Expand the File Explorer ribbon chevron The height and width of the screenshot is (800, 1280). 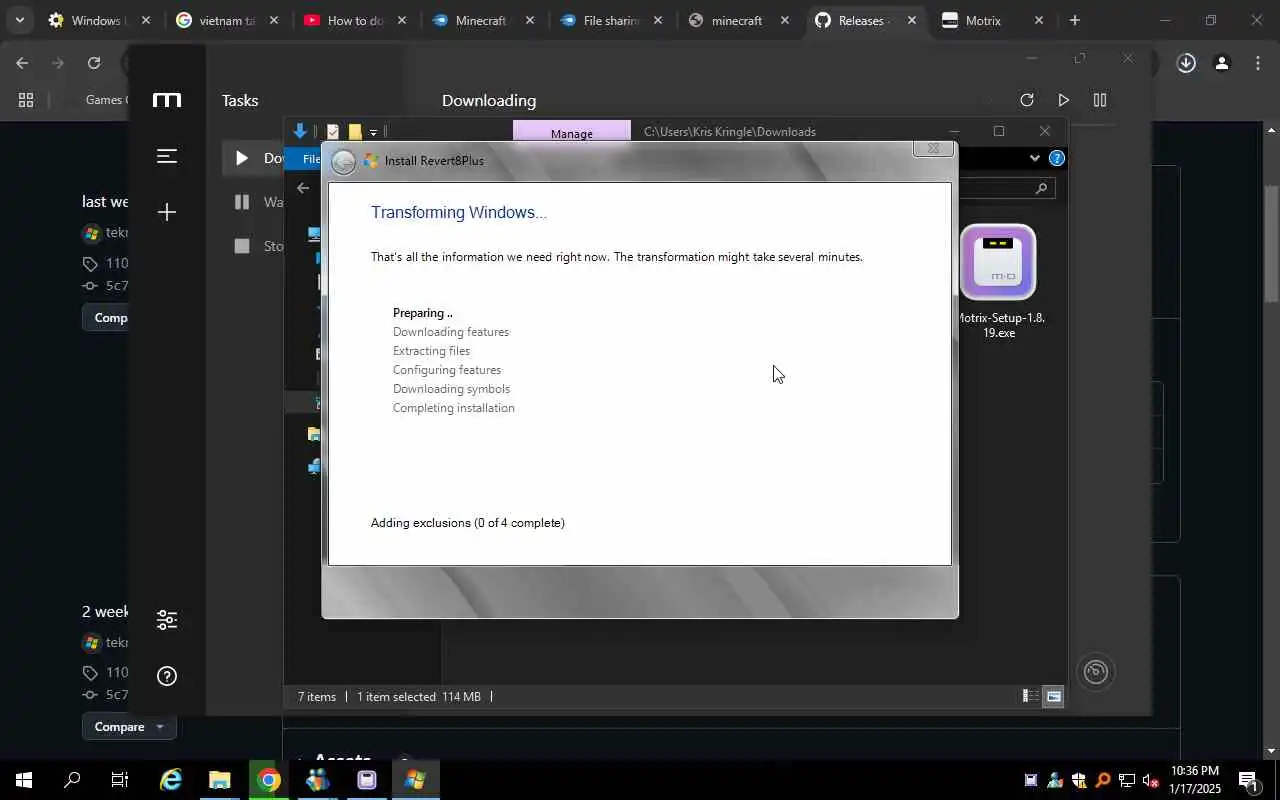[1034, 158]
